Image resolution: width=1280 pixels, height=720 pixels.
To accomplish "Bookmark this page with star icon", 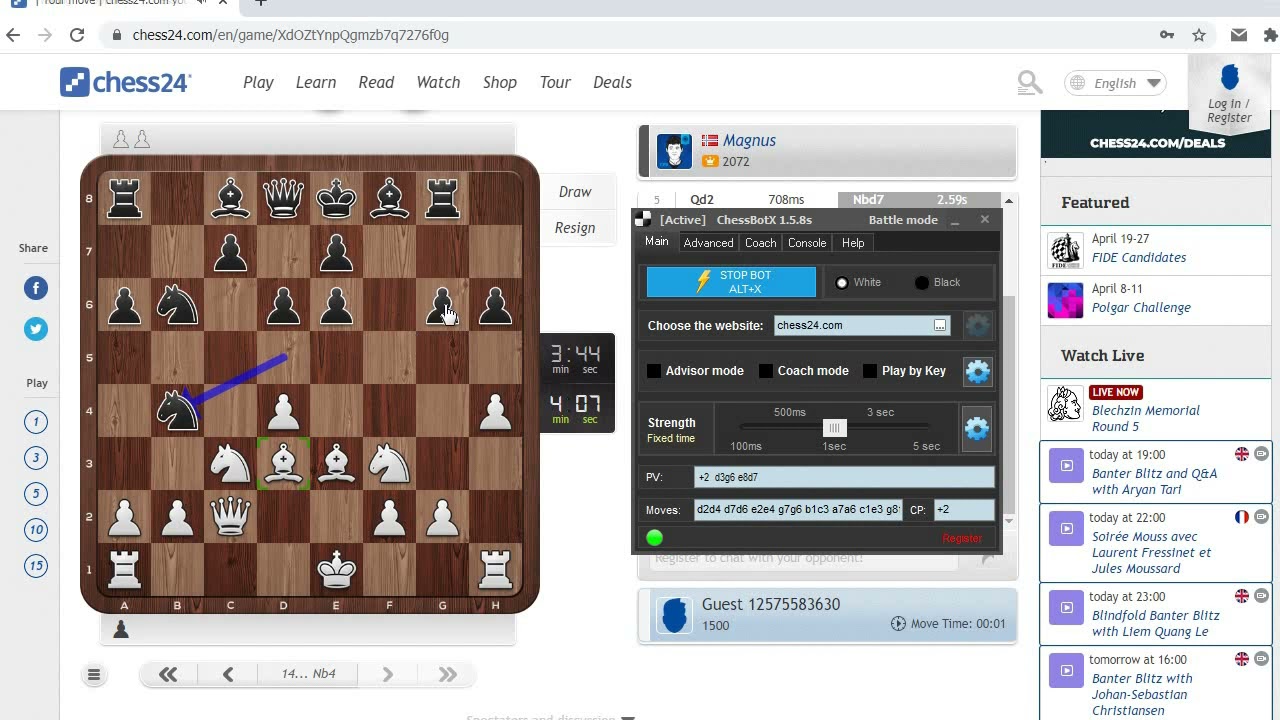I will click(x=1199, y=35).
